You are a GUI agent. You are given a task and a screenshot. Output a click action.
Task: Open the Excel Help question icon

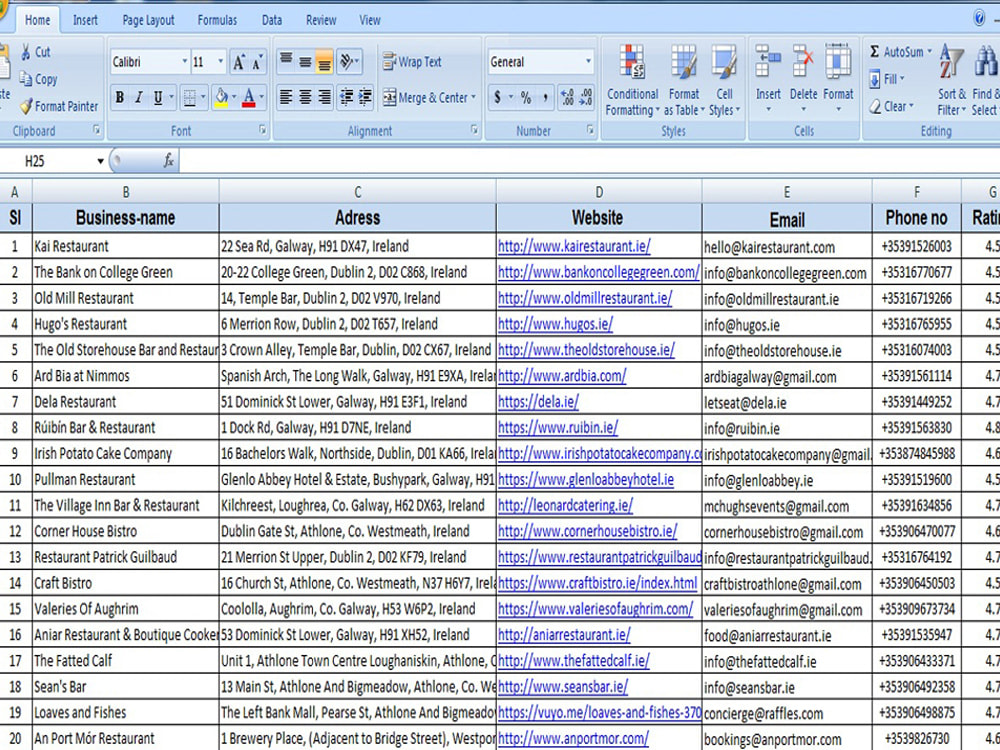pos(980,18)
